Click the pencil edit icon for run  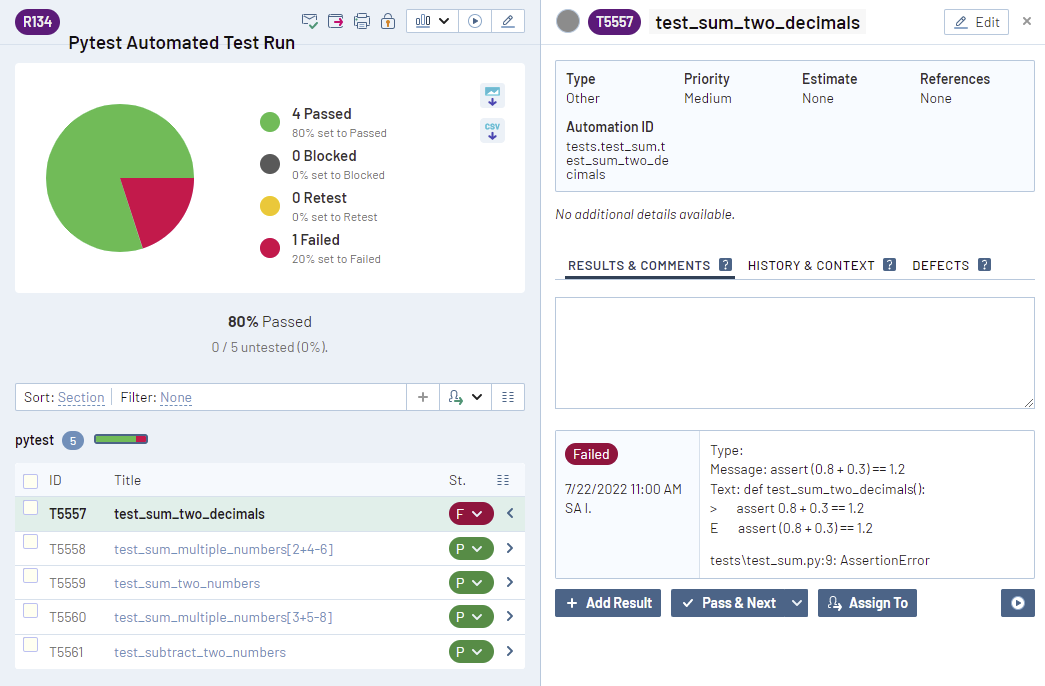(x=508, y=21)
